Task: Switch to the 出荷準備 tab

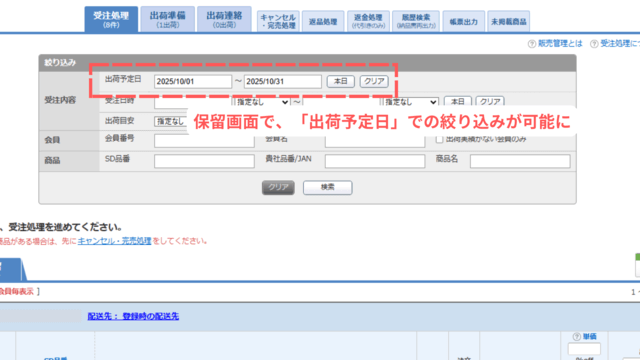Action: click(x=167, y=19)
